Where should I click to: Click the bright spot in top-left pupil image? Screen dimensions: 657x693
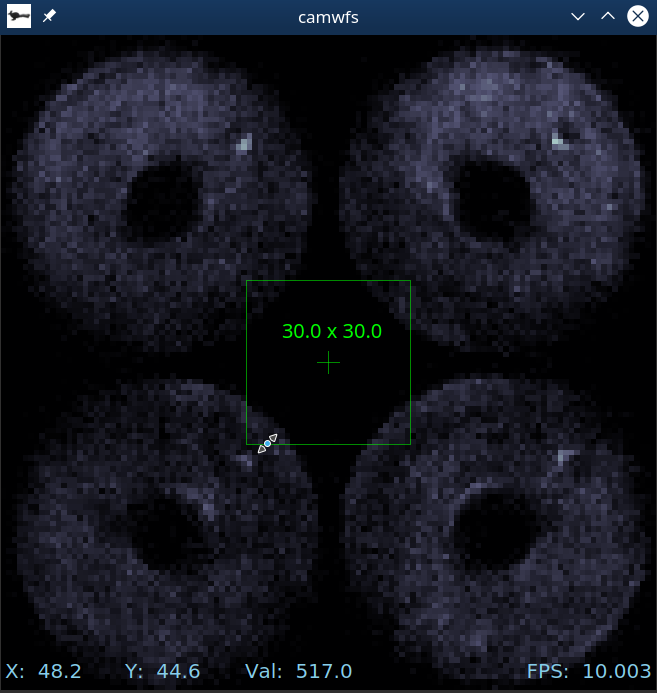coord(244,143)
